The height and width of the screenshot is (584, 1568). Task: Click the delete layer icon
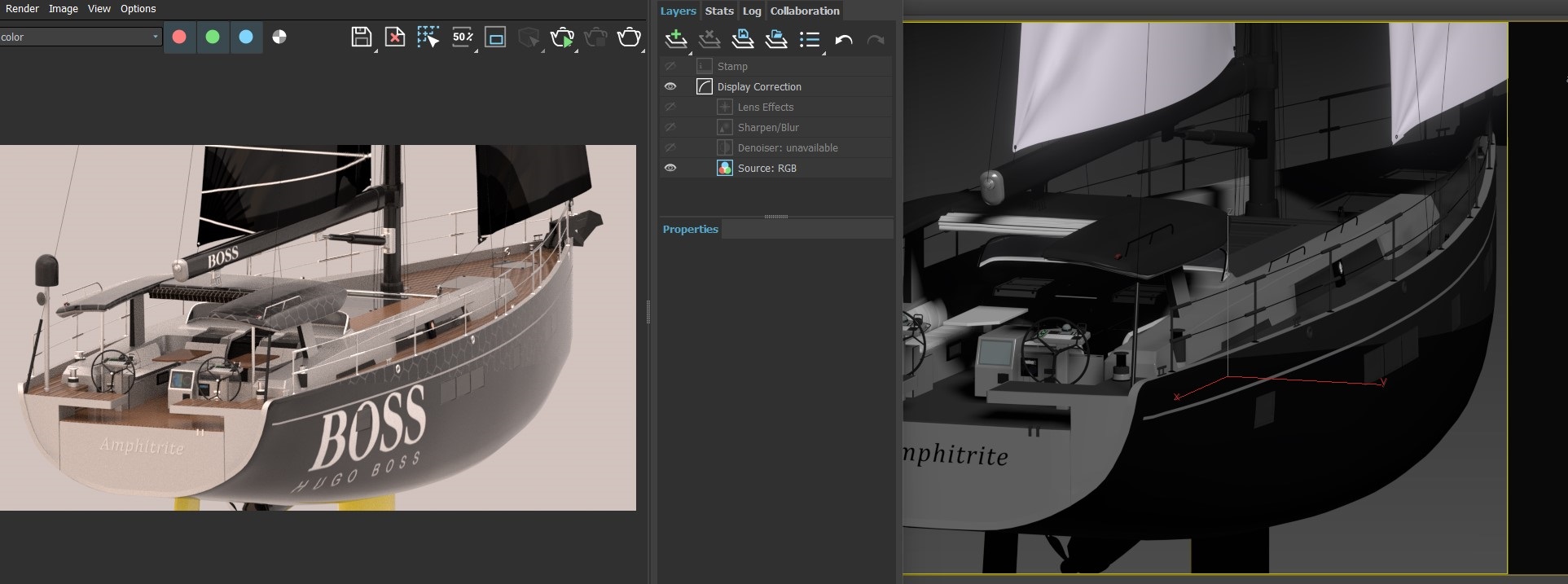click(x=709, y=38)
